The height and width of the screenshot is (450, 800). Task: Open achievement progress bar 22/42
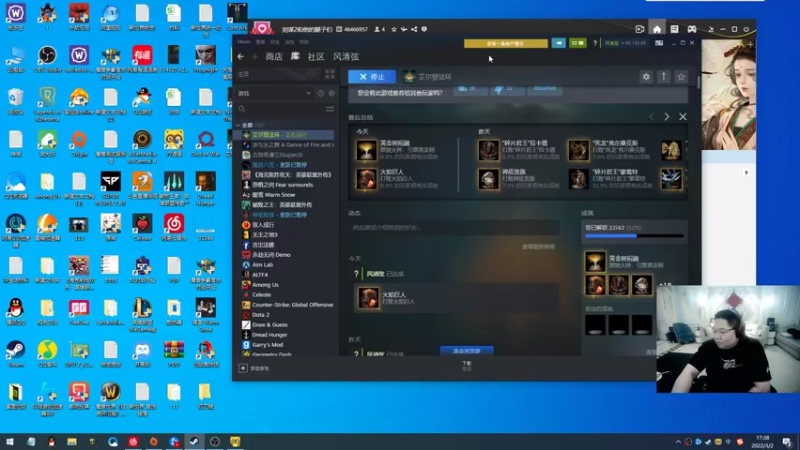coord(634,236)
